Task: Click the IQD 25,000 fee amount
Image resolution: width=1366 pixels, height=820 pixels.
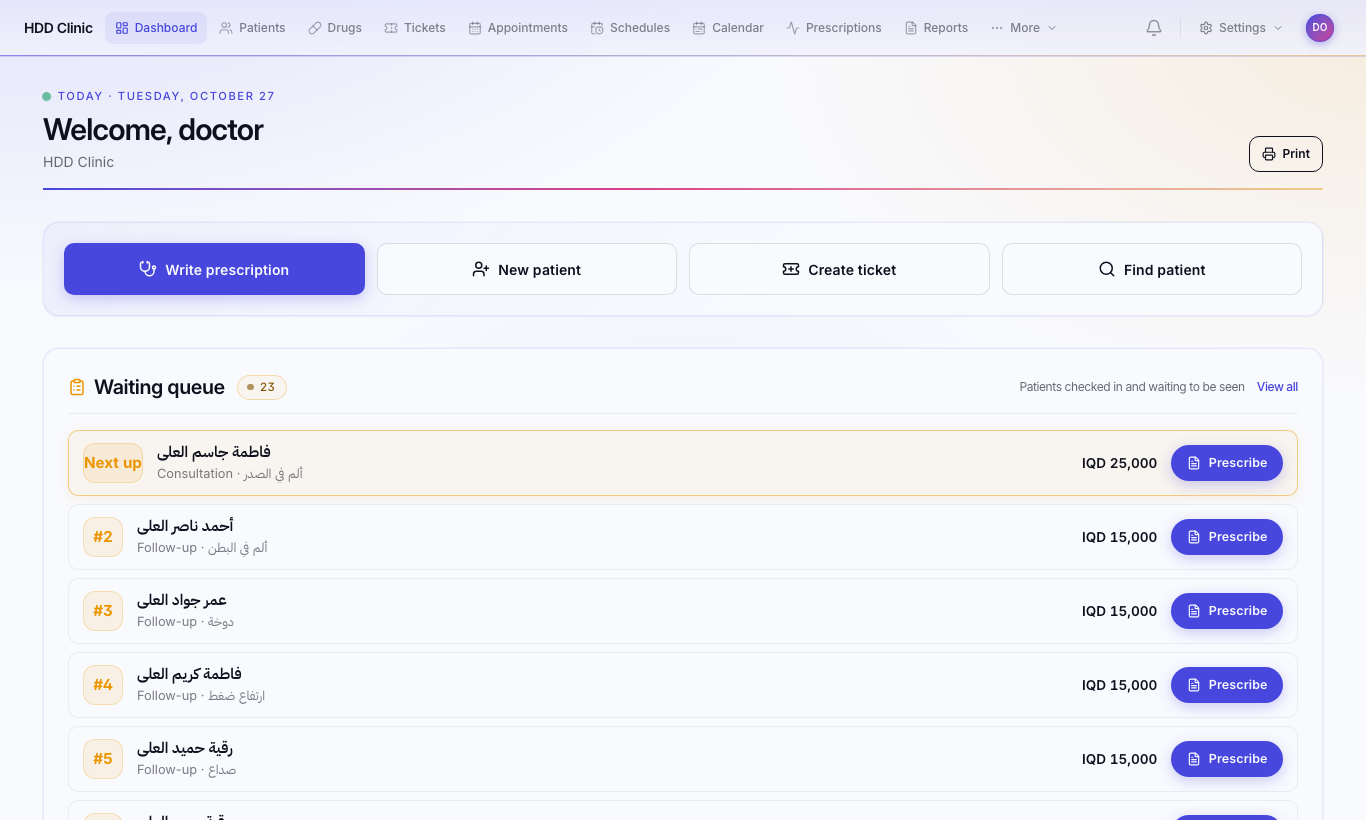Action: click(x=1119, y=463)
